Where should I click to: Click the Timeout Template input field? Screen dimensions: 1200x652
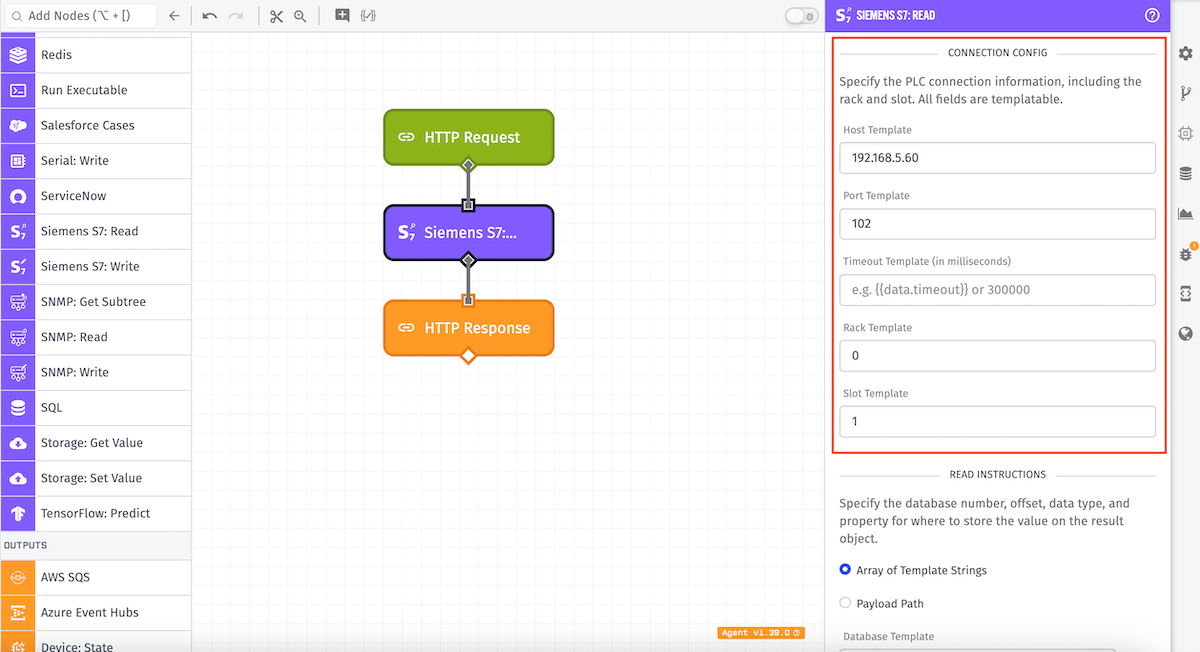point(997,290)
